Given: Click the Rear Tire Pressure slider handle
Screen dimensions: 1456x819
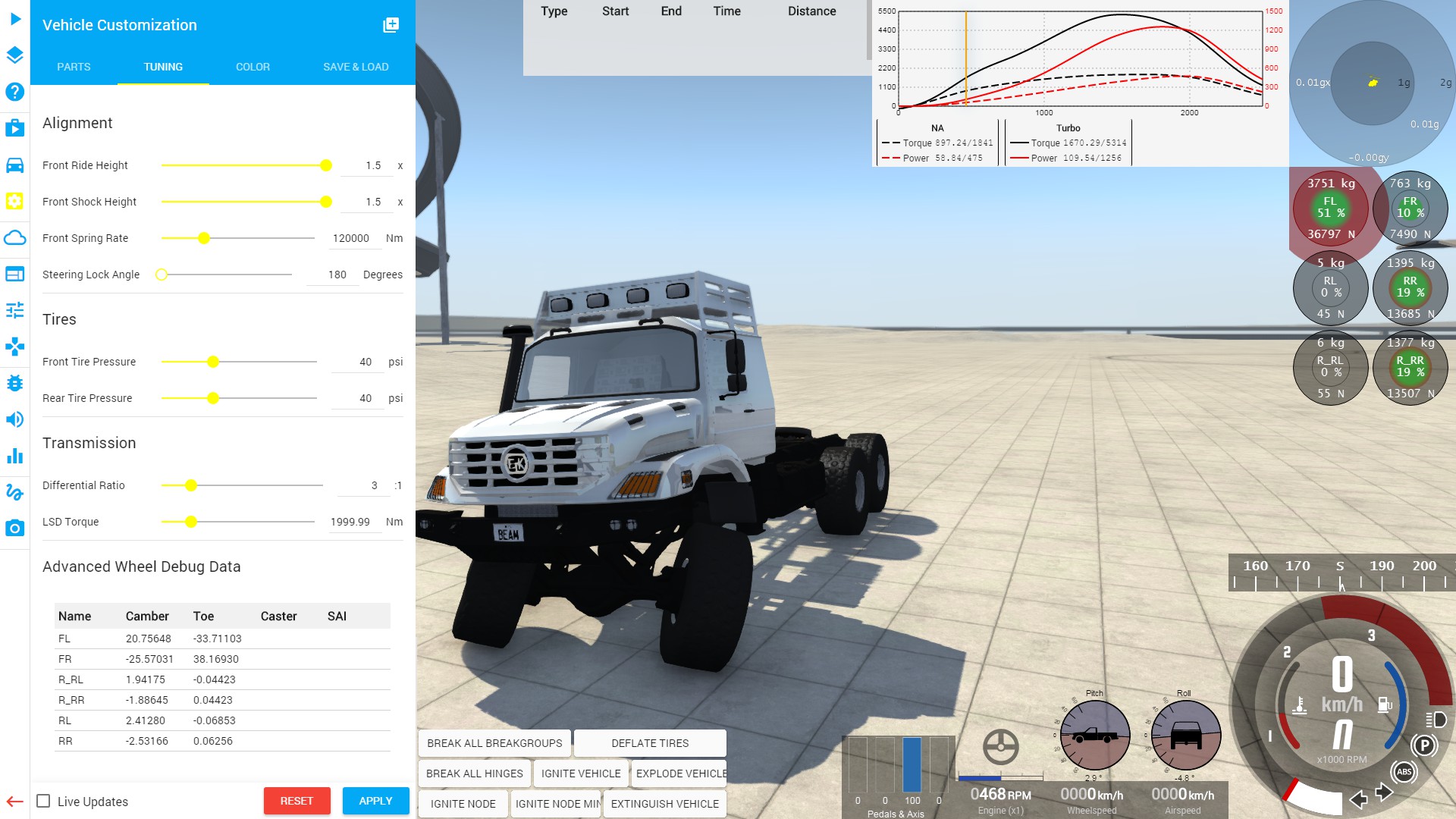Looking at the screenshot, I should [213, 398].
